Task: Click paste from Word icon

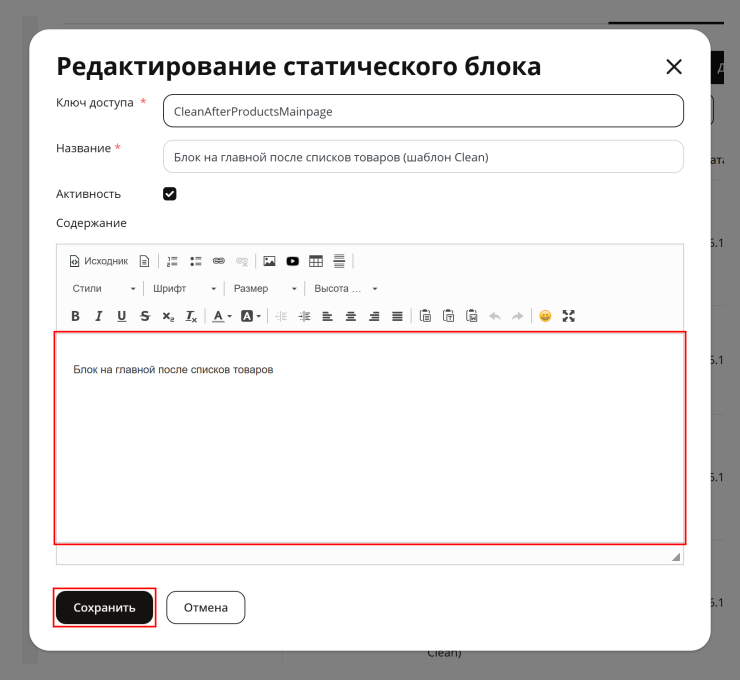Action: (471, 316)
